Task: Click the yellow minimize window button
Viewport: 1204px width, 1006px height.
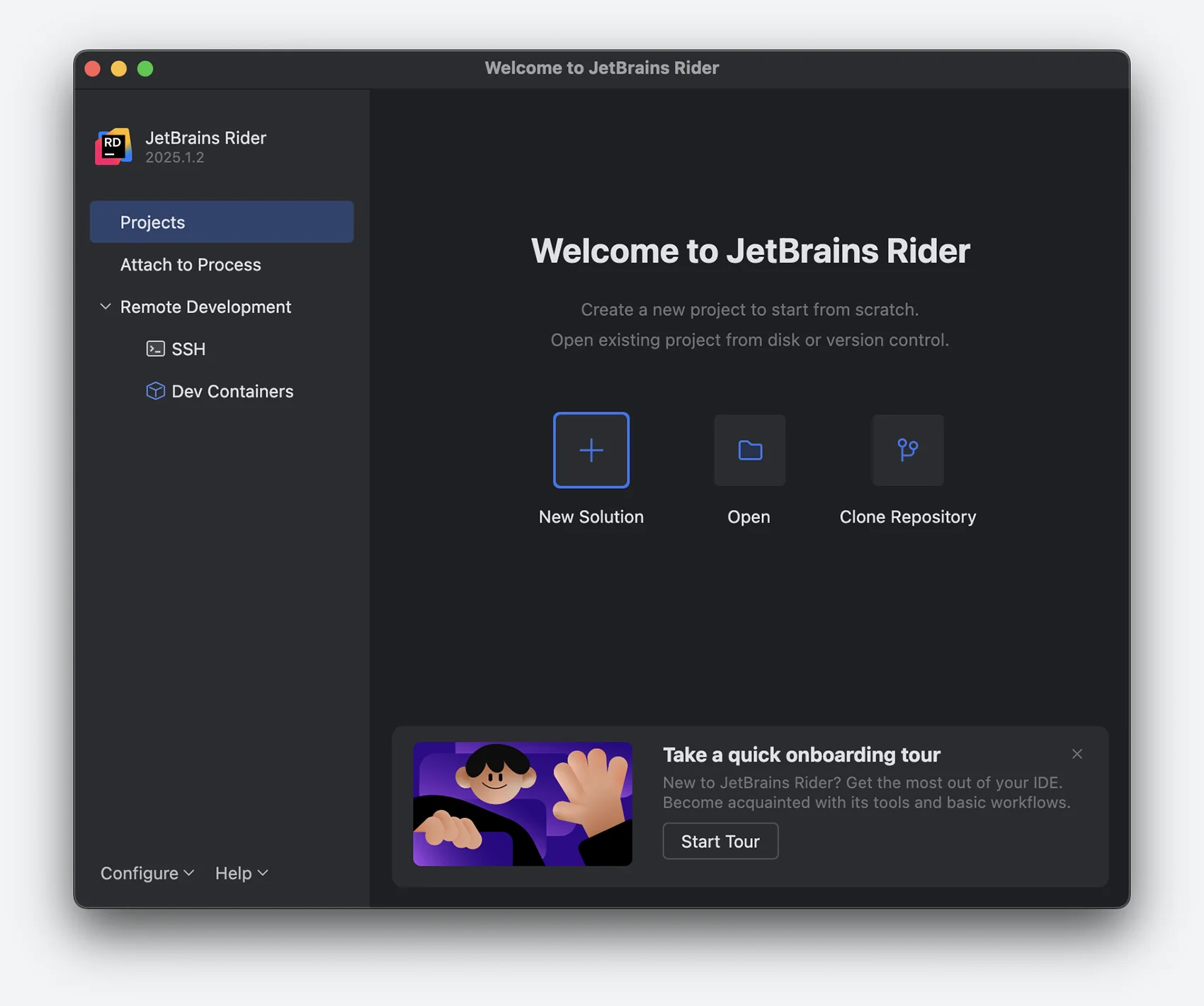Action: pyautogui.click(x=119, y=69)
